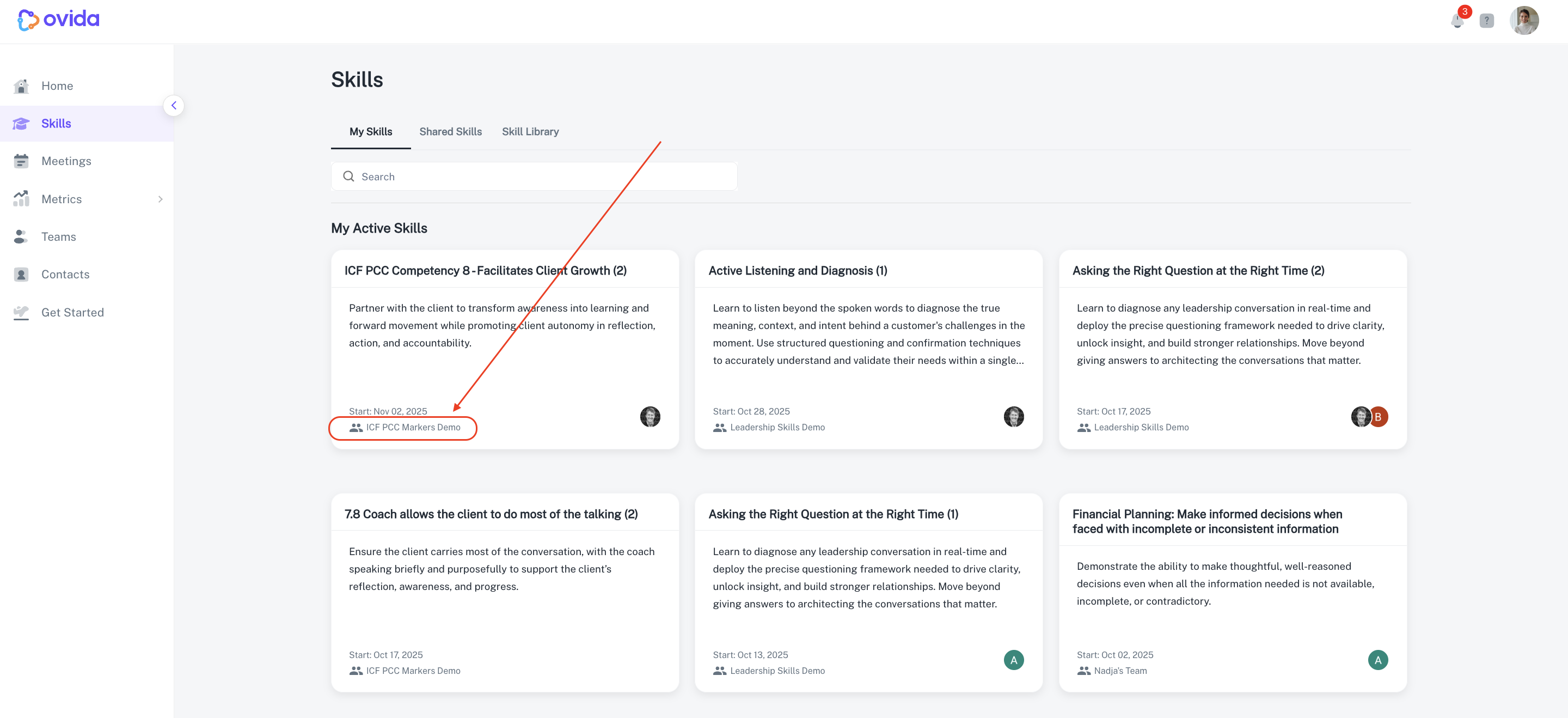The image size is (1568, 718).
Task: Click team icon on 7.8 Coach card
Action: coord(356,671)
